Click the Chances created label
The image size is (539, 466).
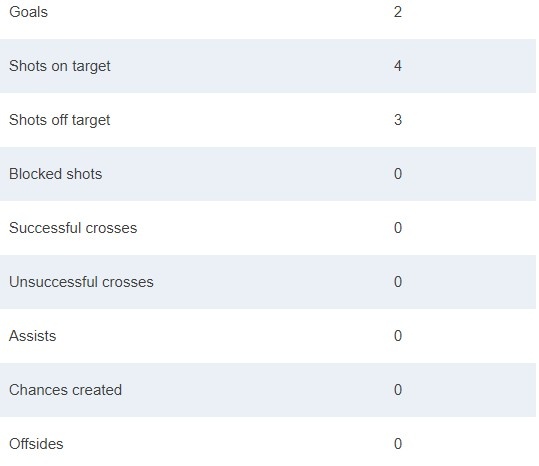click(65, 390)
